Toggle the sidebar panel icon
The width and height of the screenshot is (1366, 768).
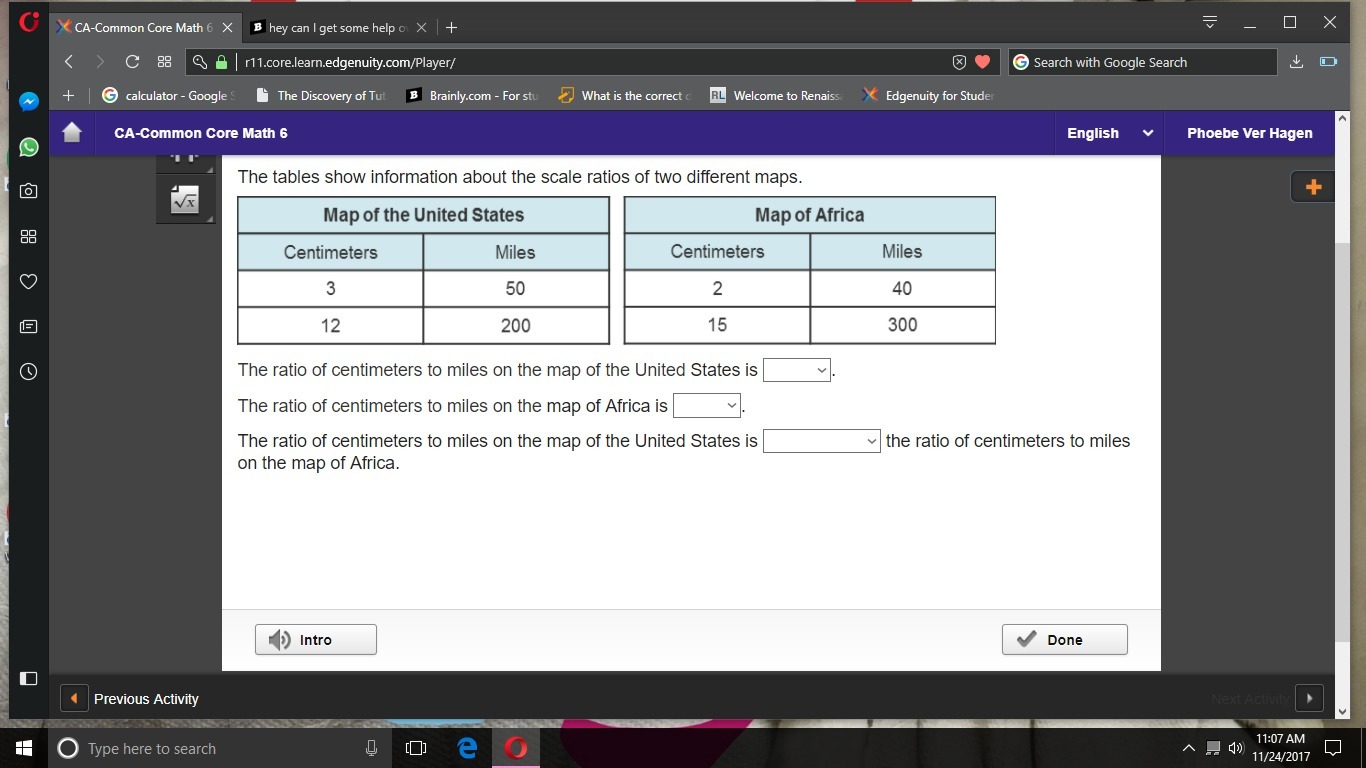click(x=28, y=678)
